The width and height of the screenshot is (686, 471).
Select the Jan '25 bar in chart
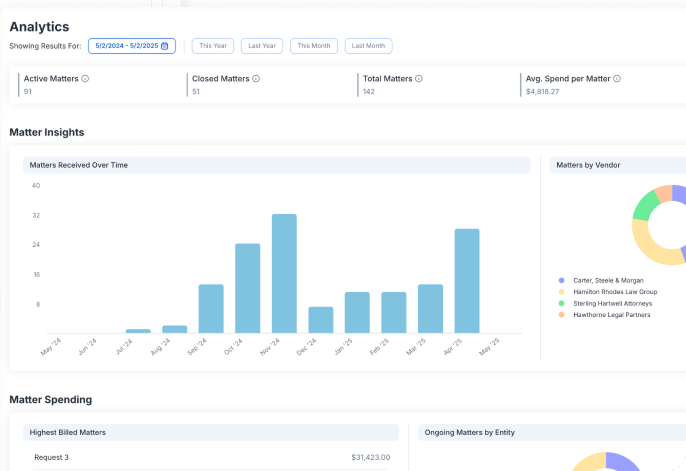pos(357,312)
